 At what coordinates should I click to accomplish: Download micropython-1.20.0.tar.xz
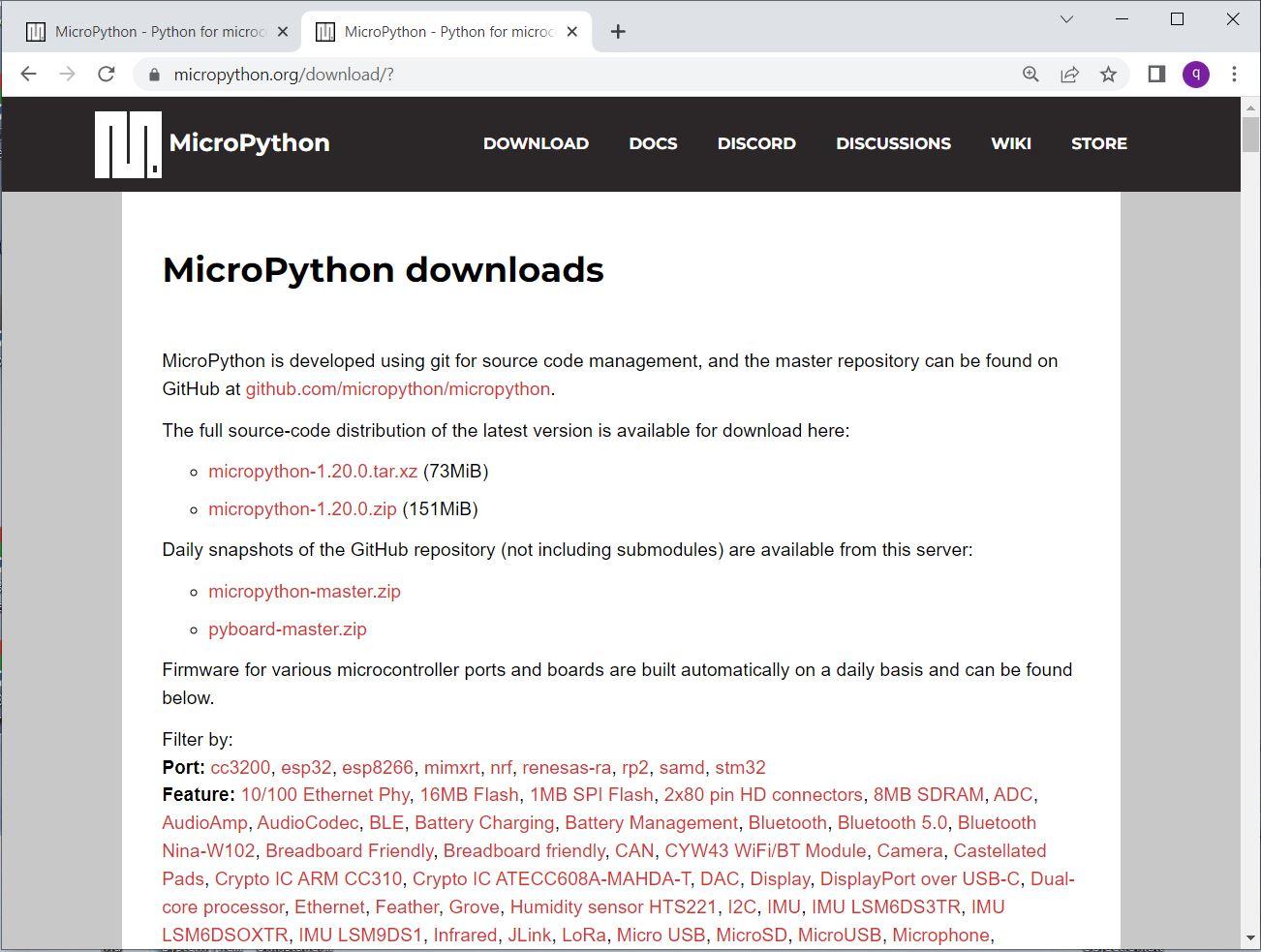pos(313,472)
